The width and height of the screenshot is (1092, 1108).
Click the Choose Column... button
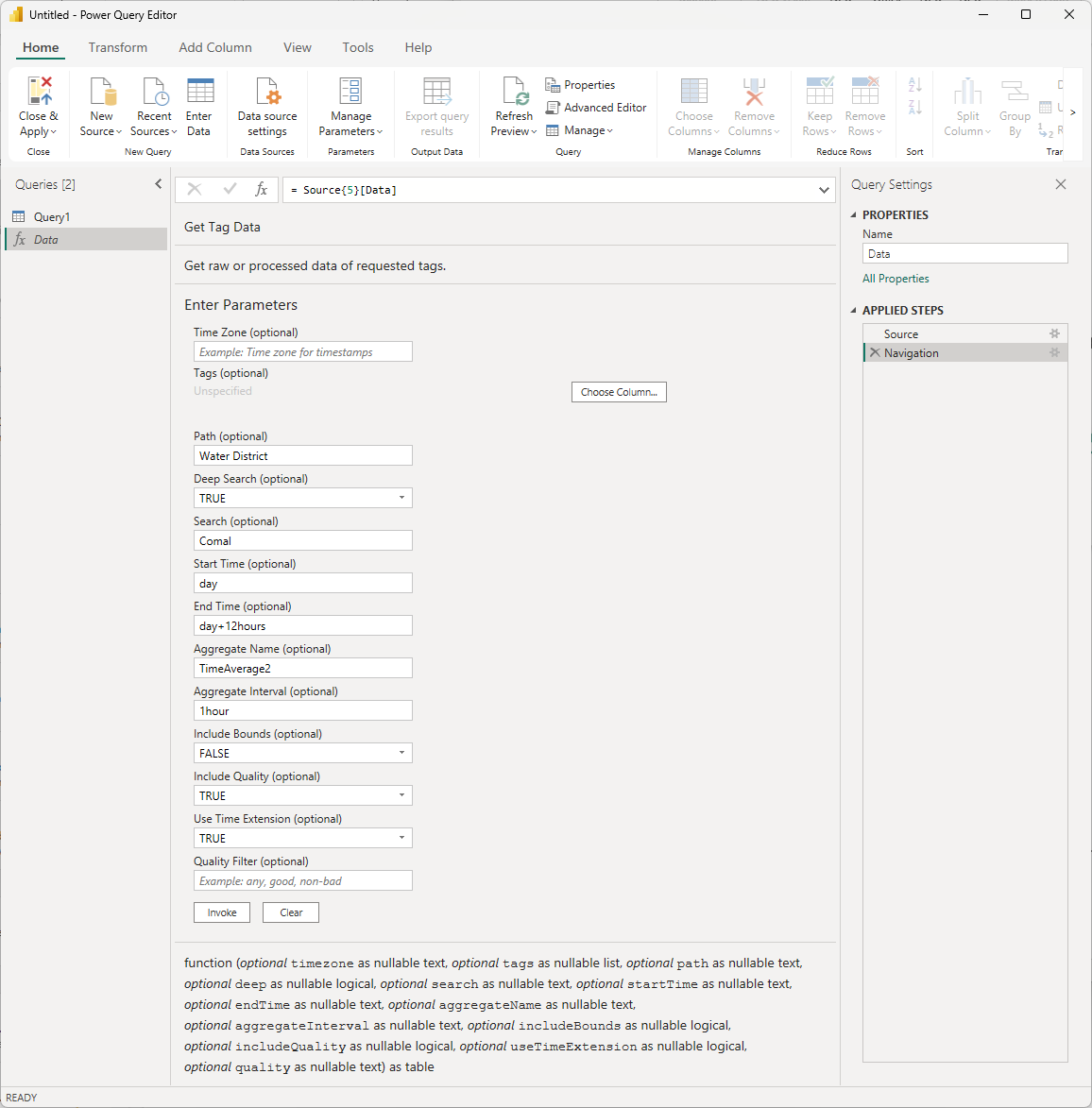point(619,392)
